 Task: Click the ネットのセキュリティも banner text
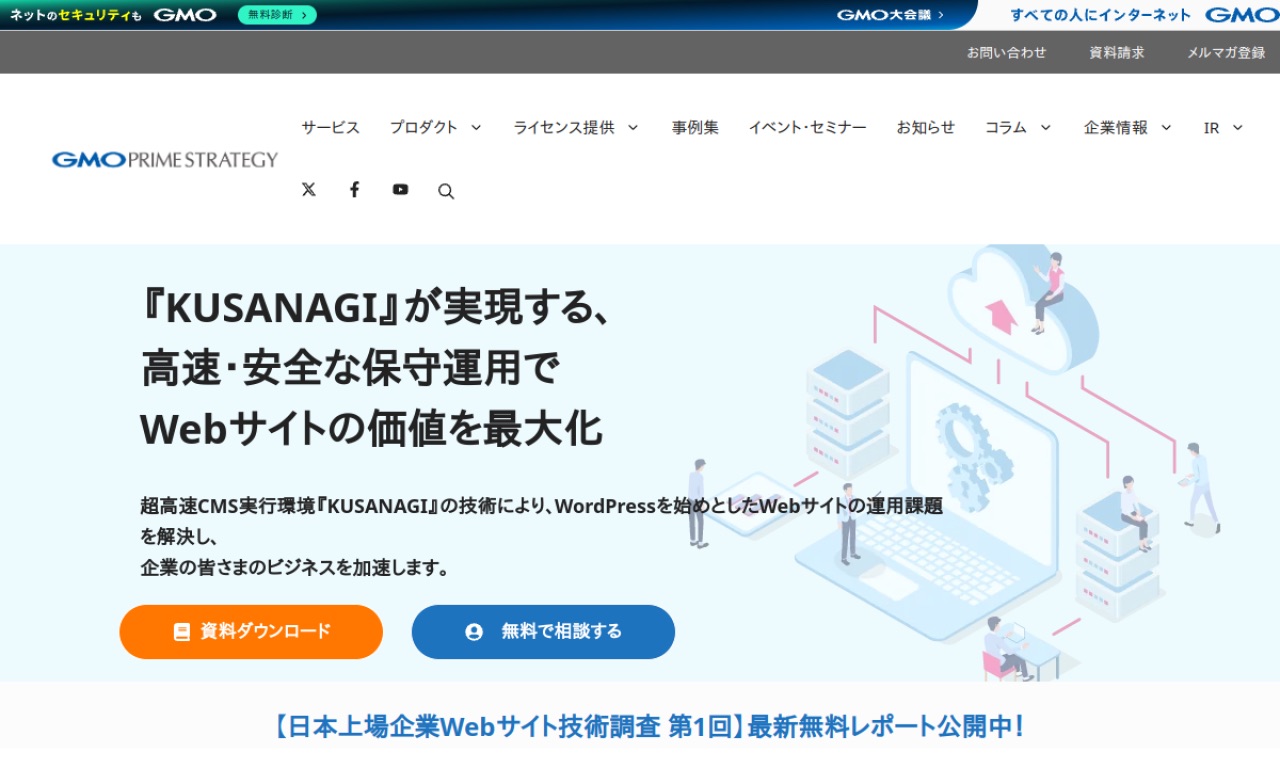tap(75, 15)
